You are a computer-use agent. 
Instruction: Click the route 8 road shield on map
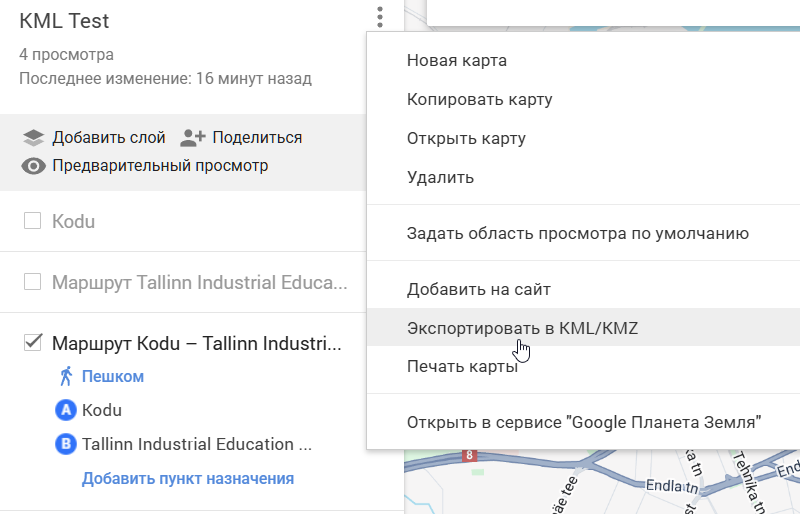pyautogui.click(x=467, y=456)
